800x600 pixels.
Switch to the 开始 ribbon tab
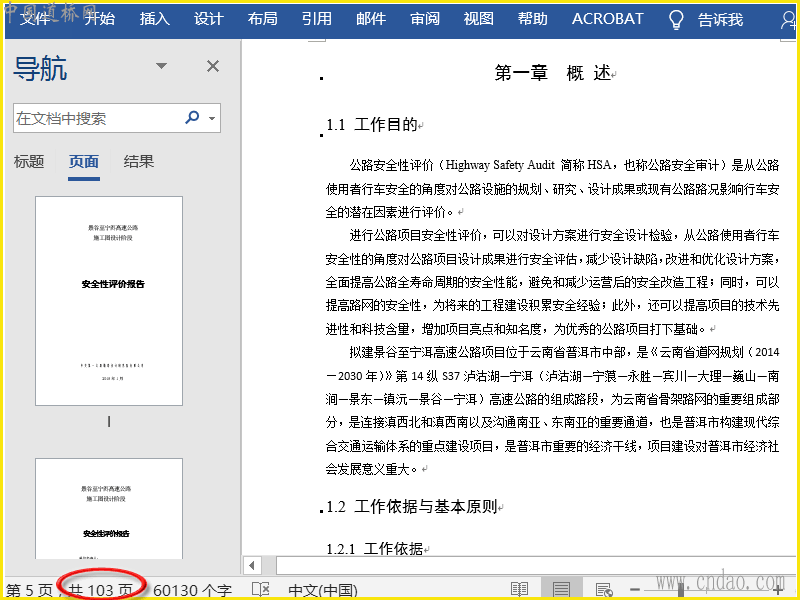pos(99,19)
